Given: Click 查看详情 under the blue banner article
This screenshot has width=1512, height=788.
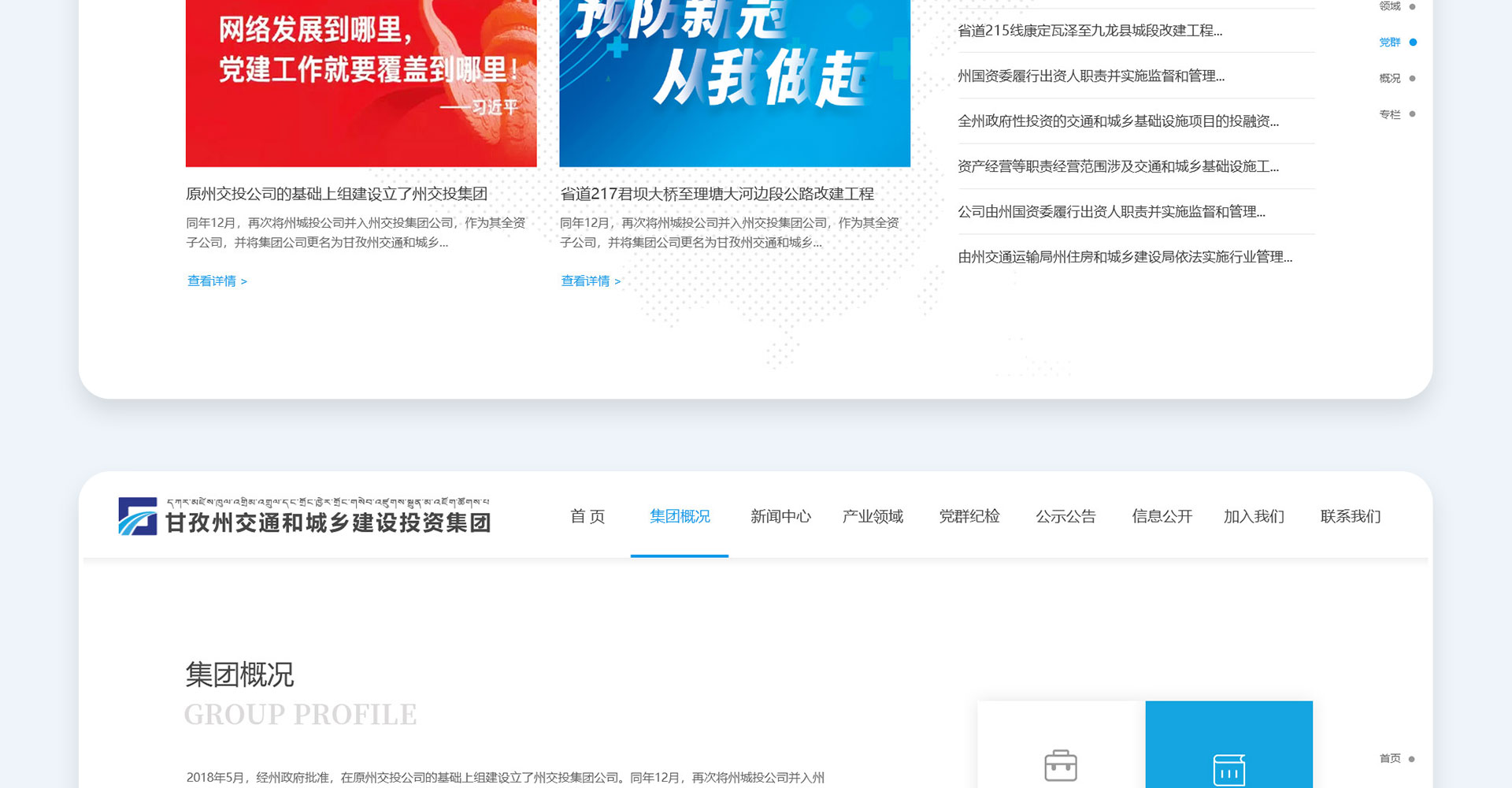Looking at the screenshot, I should pyautogui.click(x=591, y=281).
